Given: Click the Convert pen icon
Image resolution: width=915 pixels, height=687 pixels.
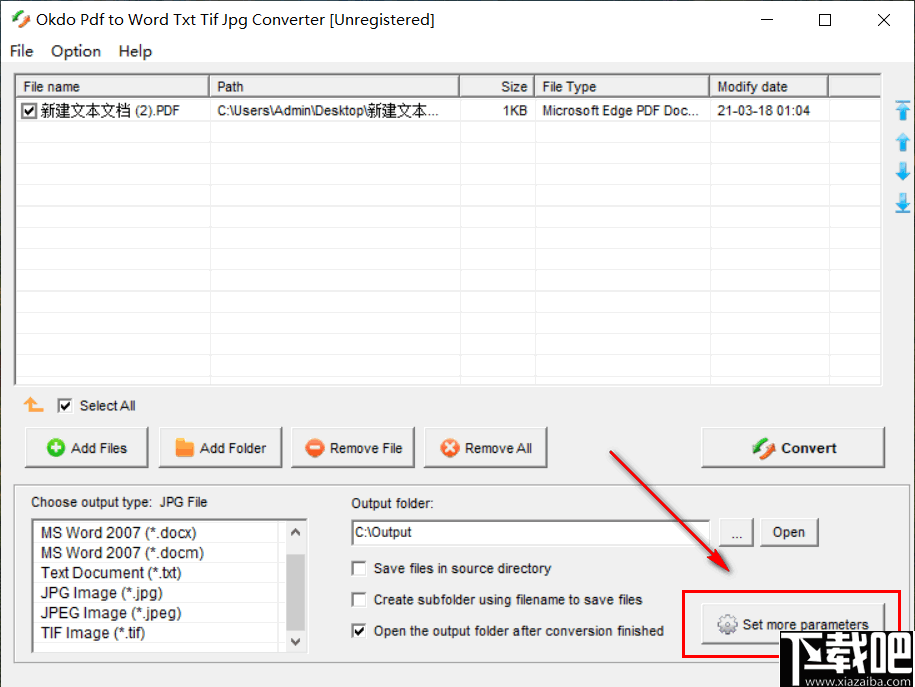Looking at the screenshot, I should pyautogui.click(x=765, y=447).
